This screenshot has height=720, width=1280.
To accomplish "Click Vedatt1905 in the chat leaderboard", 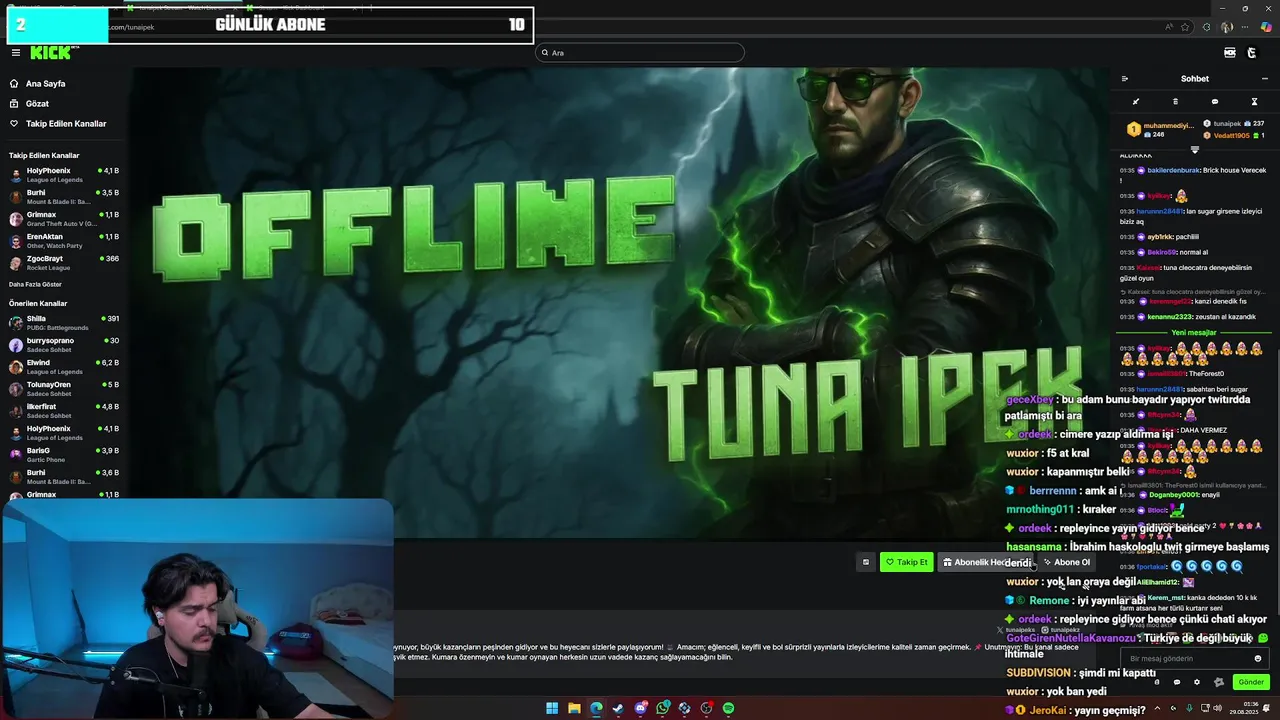I will point(1231,135).
